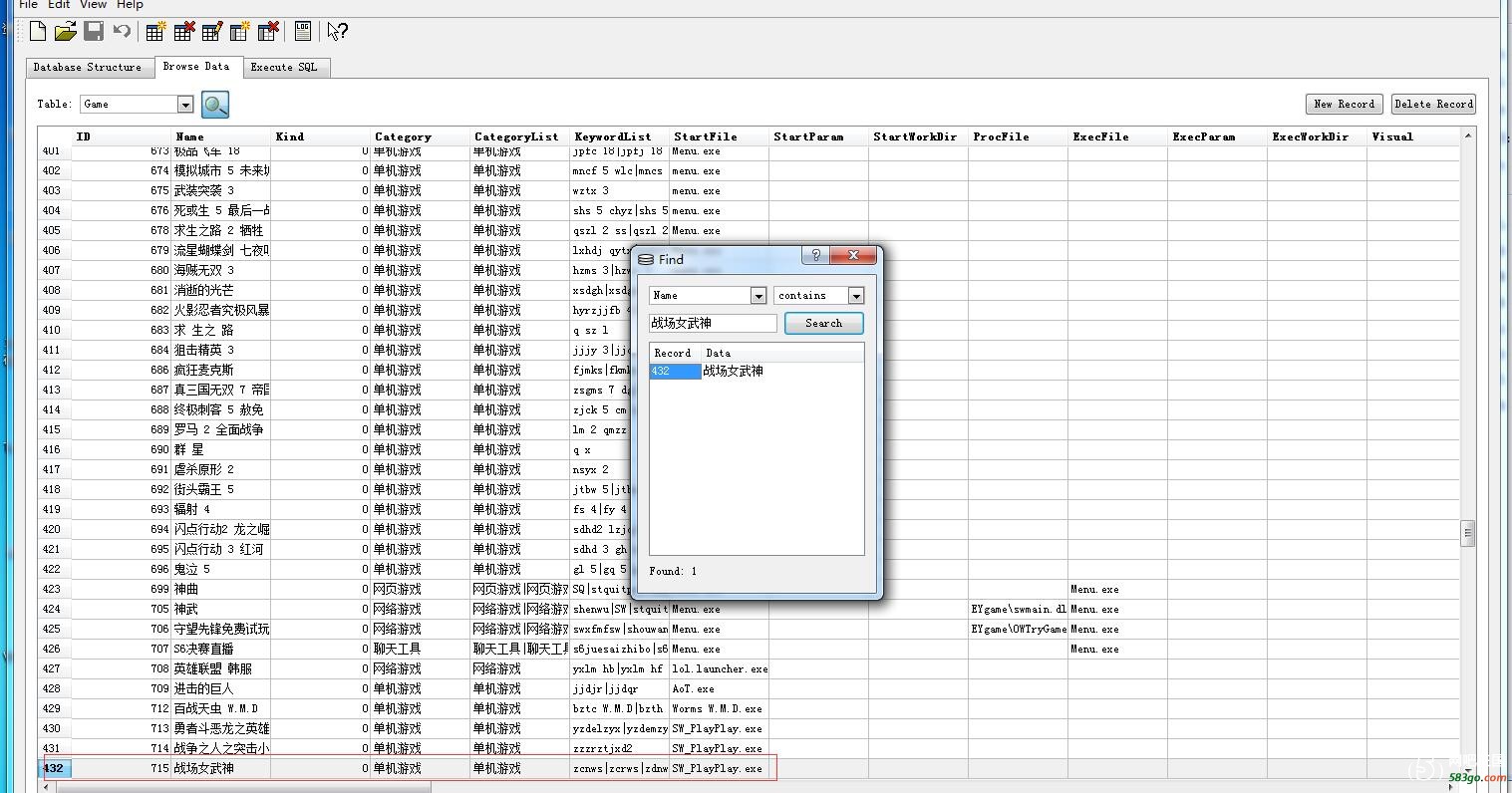Switch to the Execute SQL tab
Image resolution: width=1512 pixels, height=793 pixels.
tap(284, 68)
